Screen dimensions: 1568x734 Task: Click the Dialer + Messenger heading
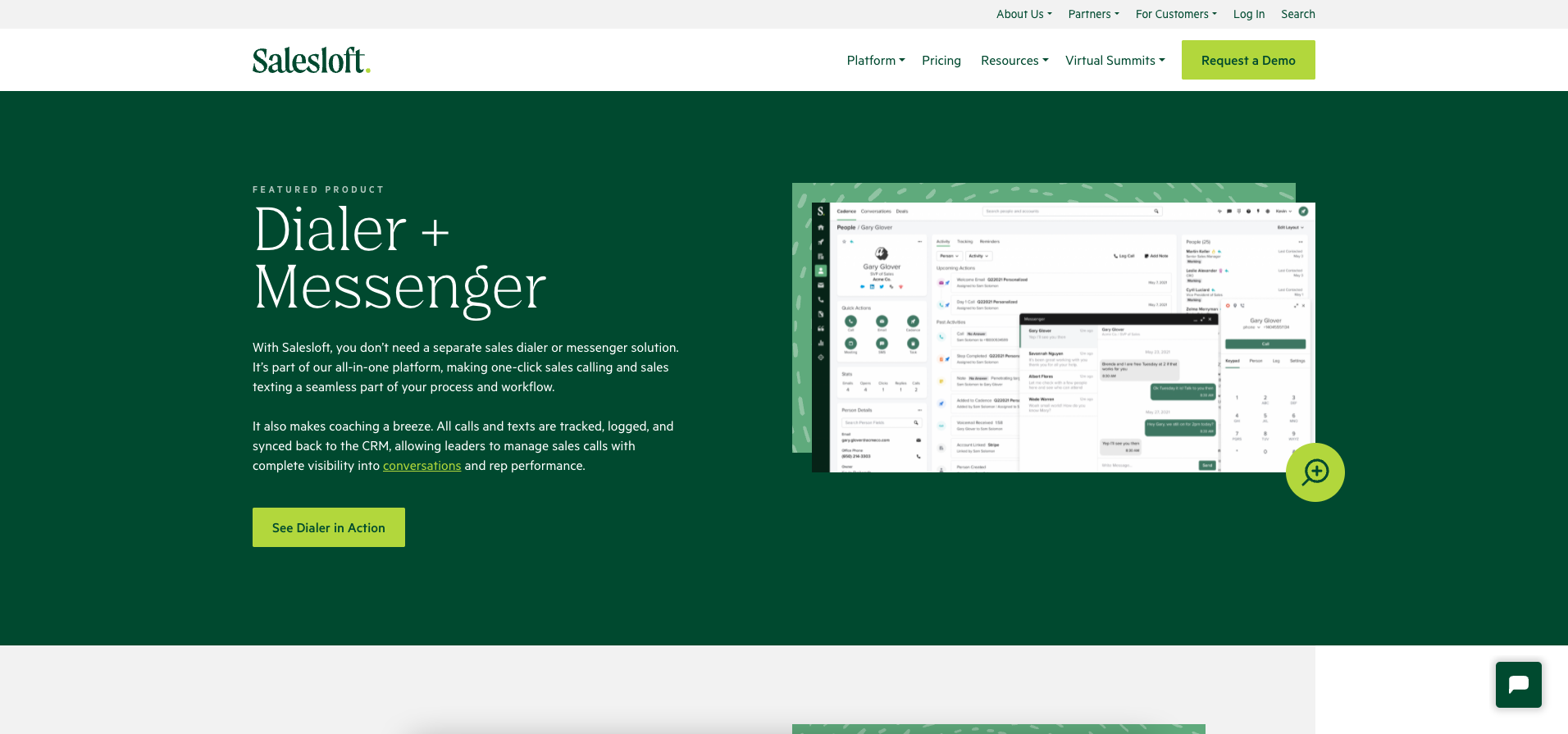[x=400, y=258]
